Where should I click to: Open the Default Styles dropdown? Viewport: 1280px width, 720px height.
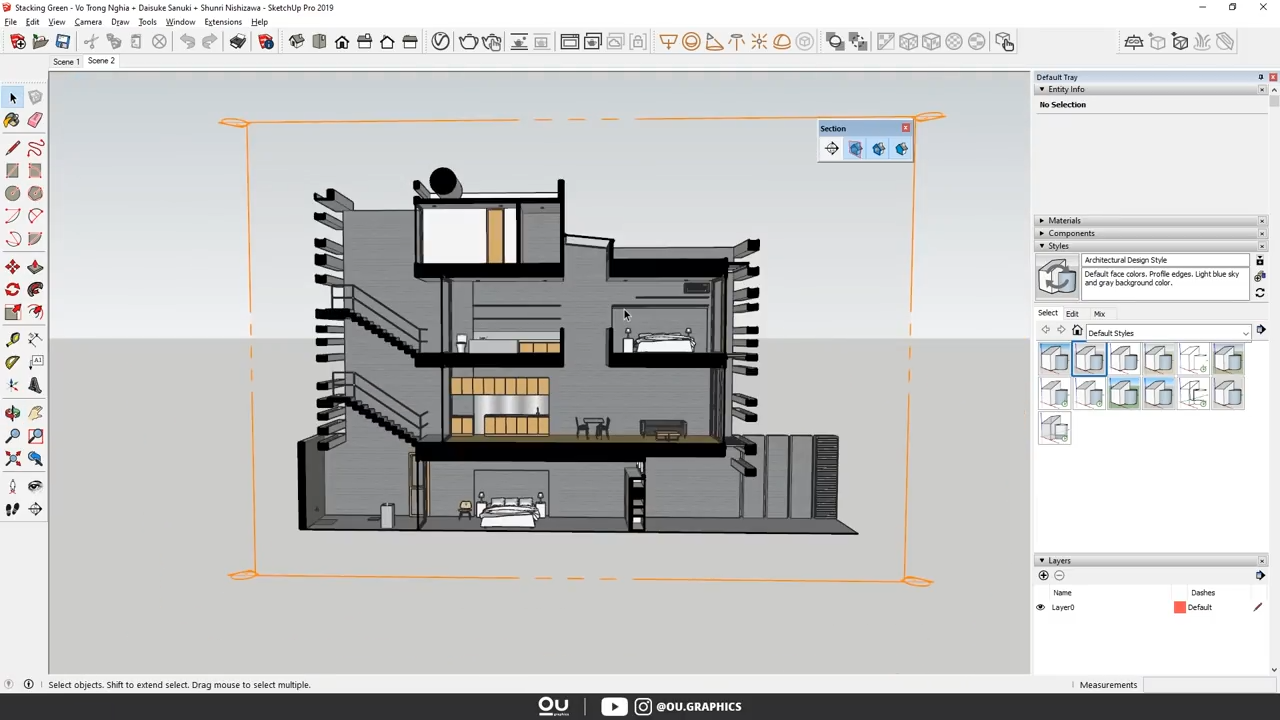(x=1167, y=333)
